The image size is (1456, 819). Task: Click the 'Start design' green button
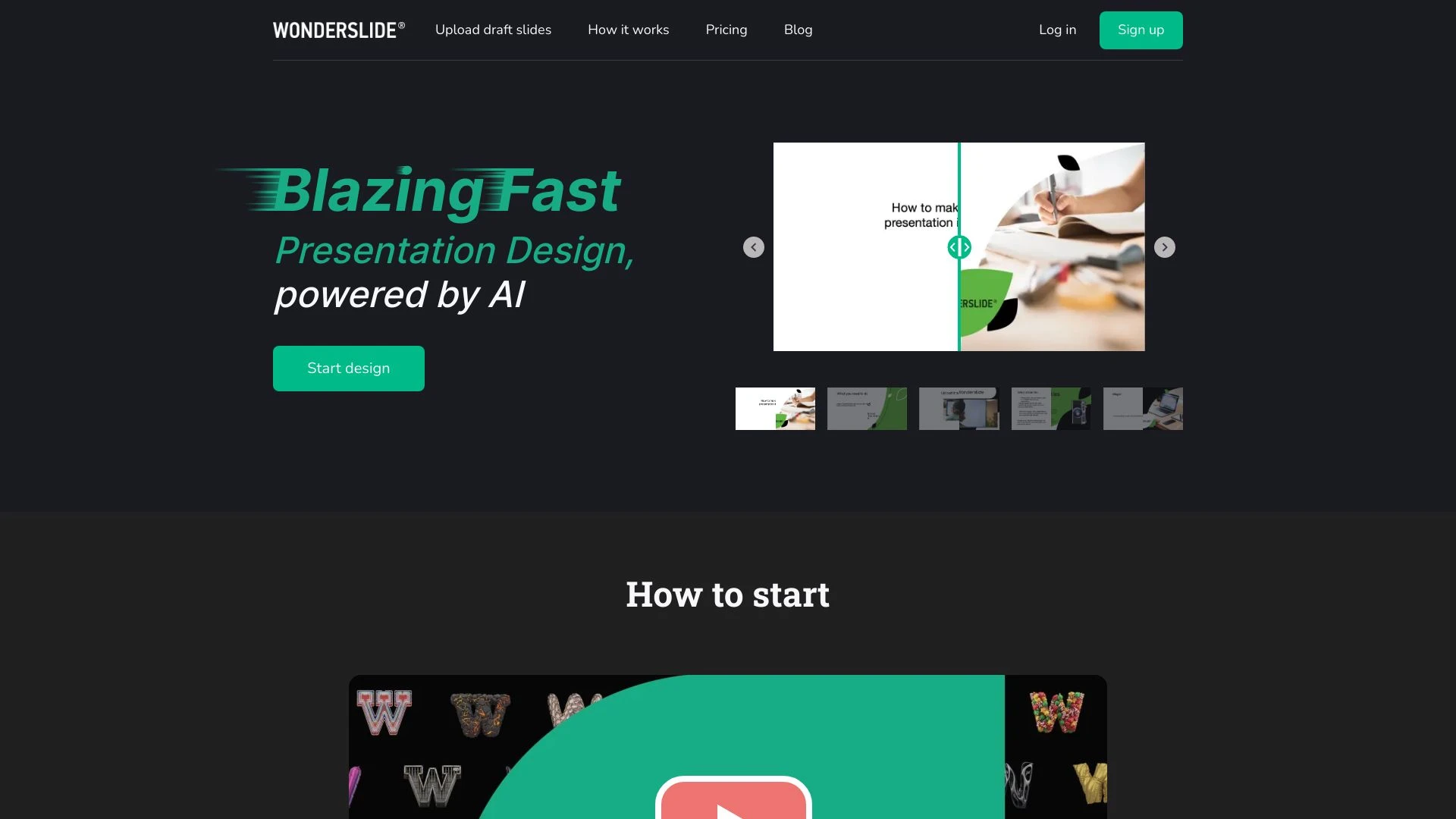tap(348, 368)
